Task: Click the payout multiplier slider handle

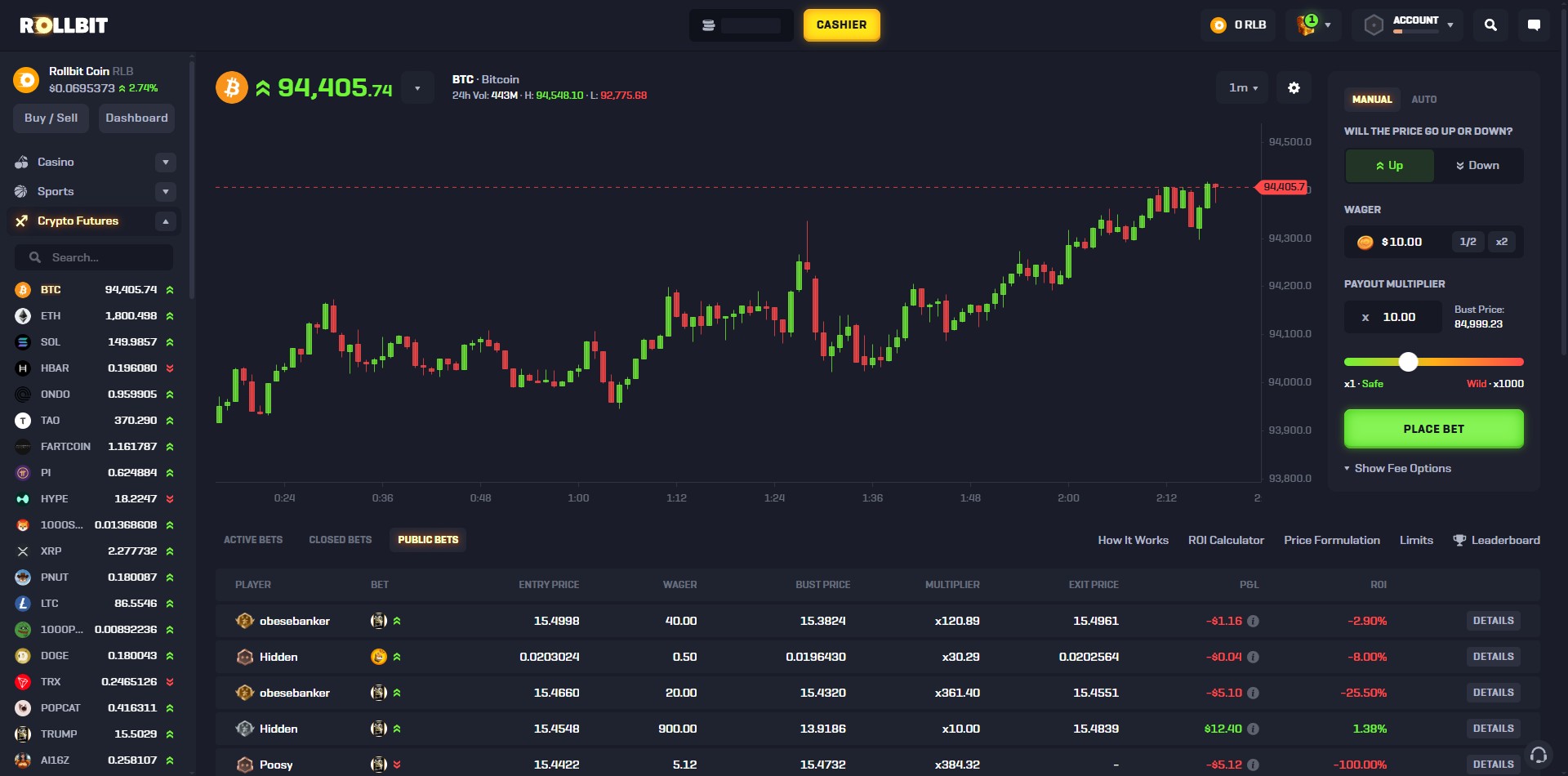Action: (x=1408, y=362)
